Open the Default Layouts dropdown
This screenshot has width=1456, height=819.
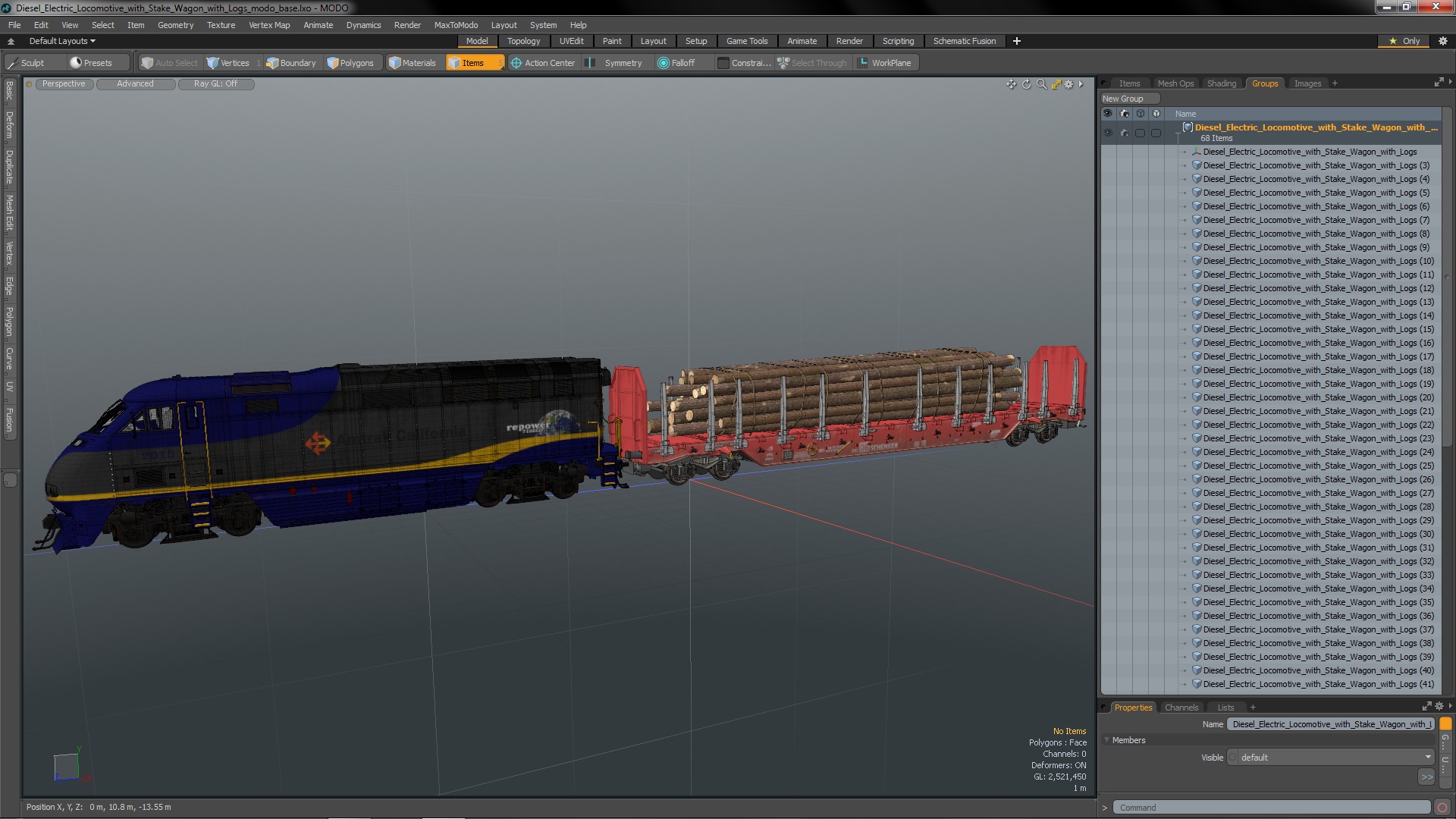[62, 41]
